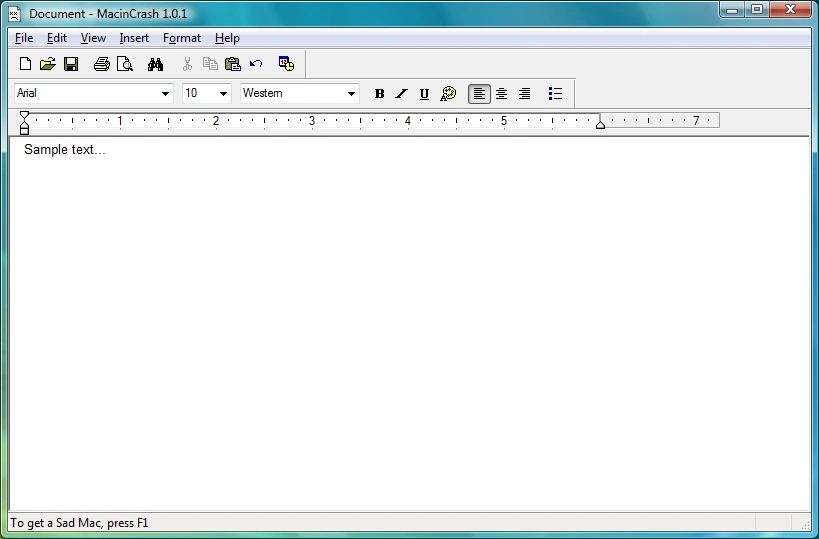Select align right
This screenshot has width=819, height=539.
(x=524, y=93)
